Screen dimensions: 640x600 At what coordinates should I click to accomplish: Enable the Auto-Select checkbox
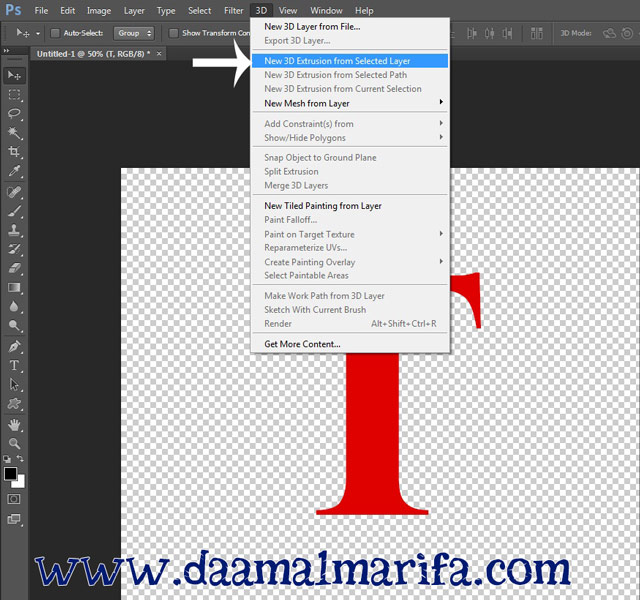coord(55,33)
